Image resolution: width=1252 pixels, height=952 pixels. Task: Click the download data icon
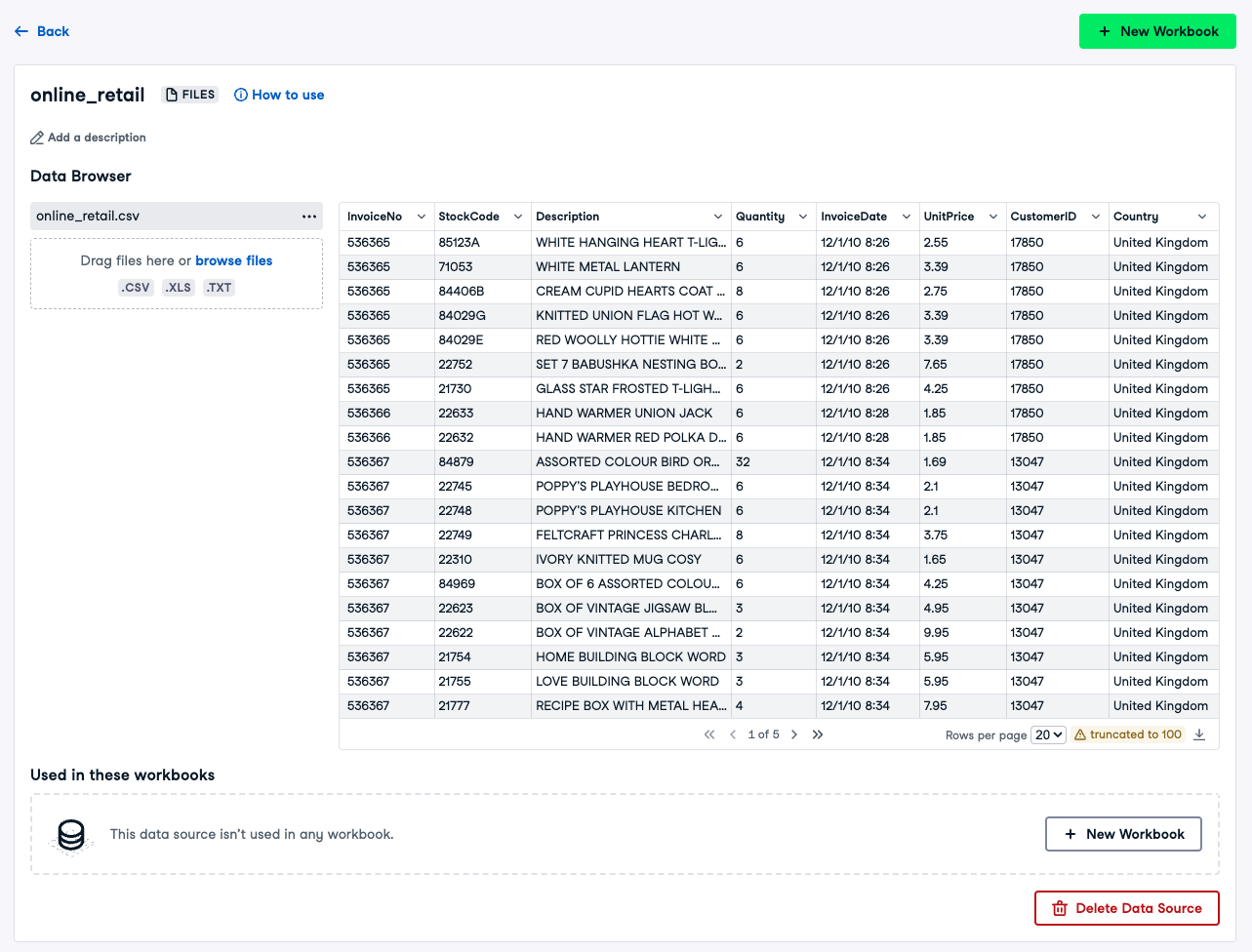(1199, 734)
